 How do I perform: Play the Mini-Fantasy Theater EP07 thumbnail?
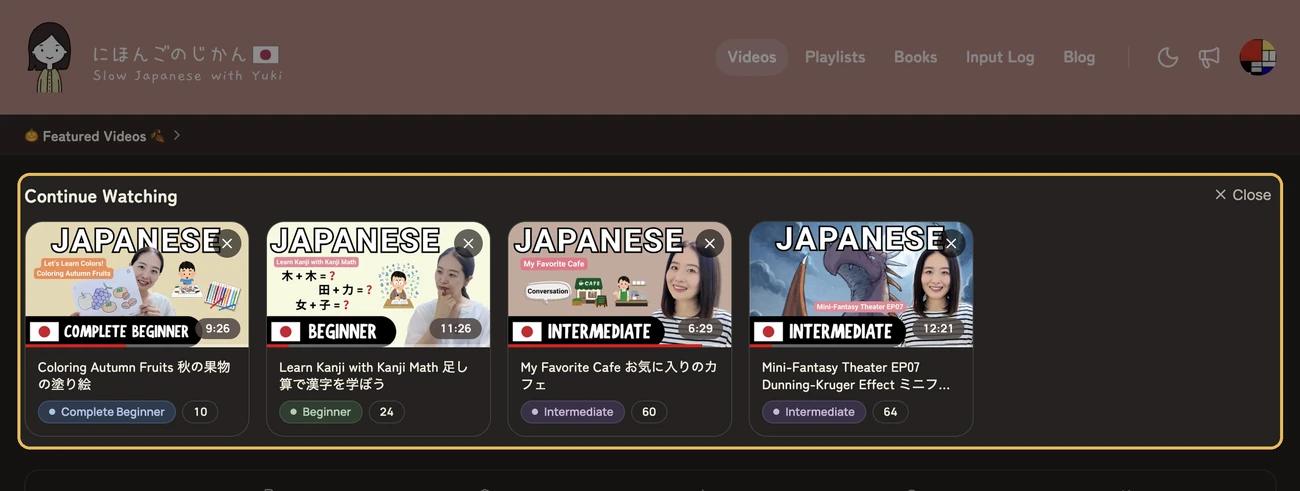coord(861,284)
